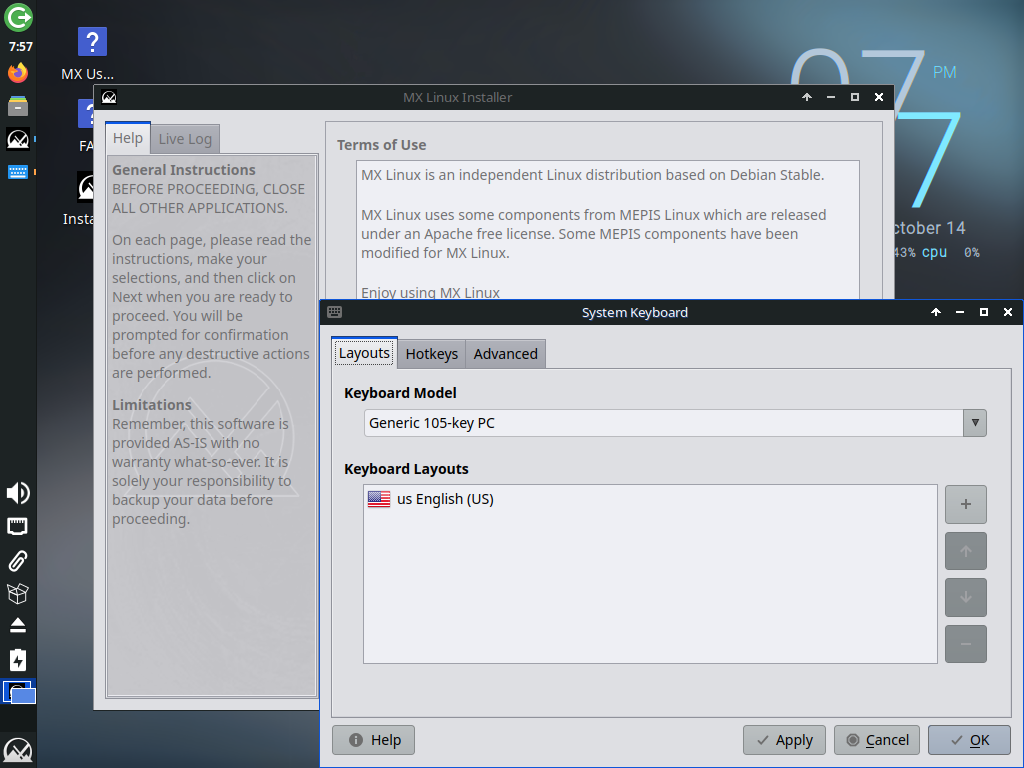The width and height of the screenshot is (1024, 768).
Task: Click the MX Linux Installer title bar
Action: coord(457,97)
